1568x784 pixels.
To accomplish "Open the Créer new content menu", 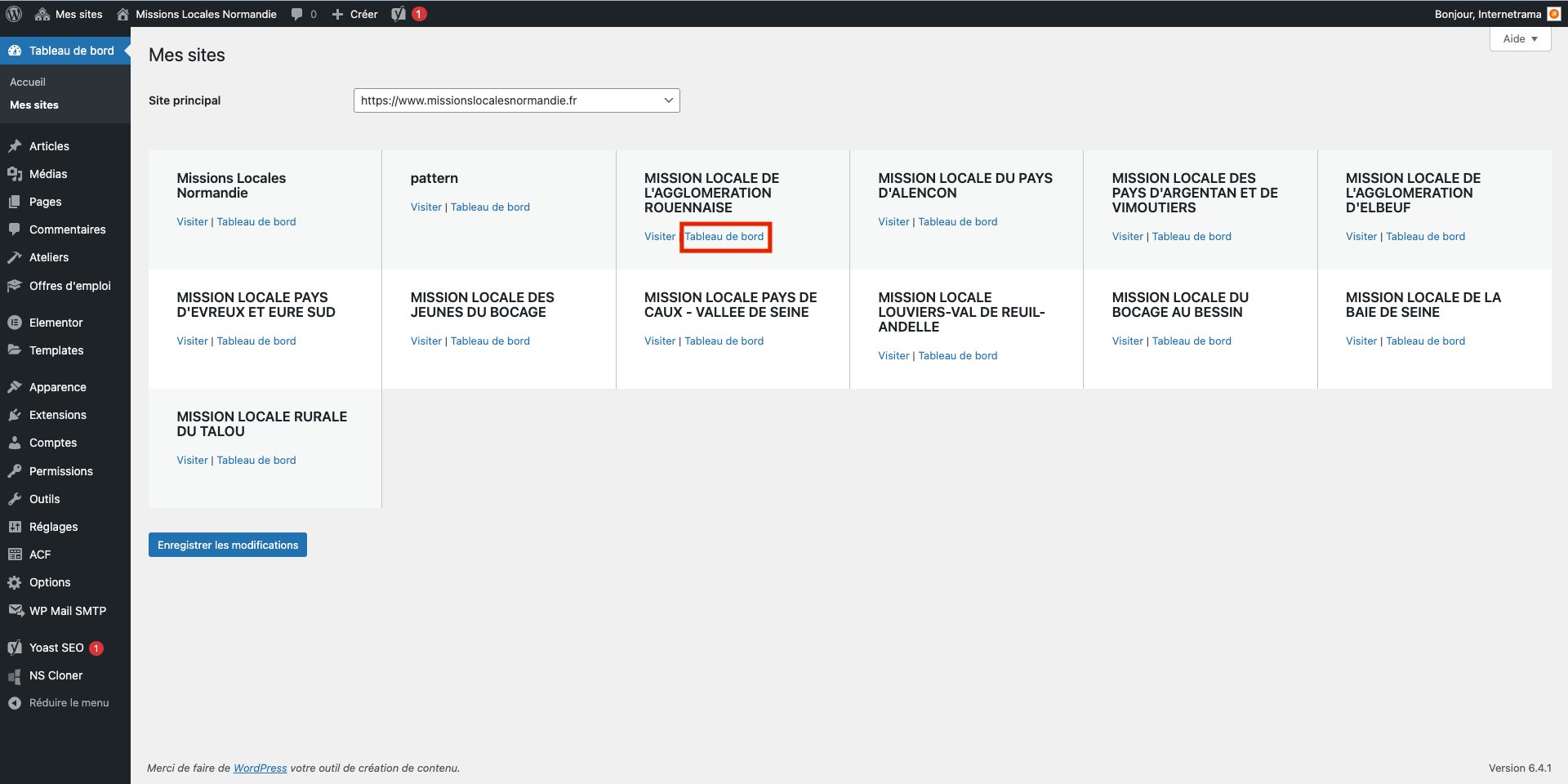I will click(x=355, y=14).
